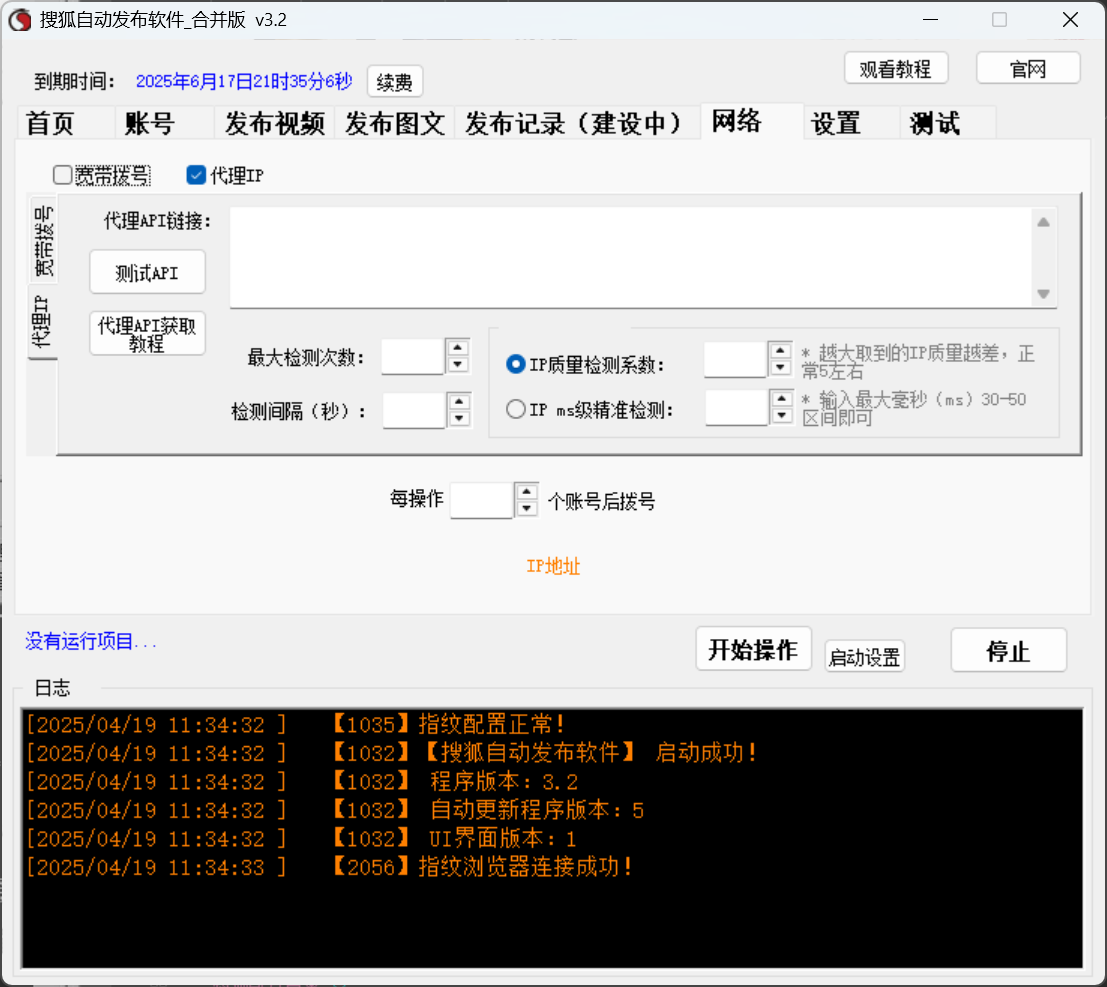Click log line 【1035】指纹配置正常！
Screen dimensions: 1107x987
click(x=449, y=724)
